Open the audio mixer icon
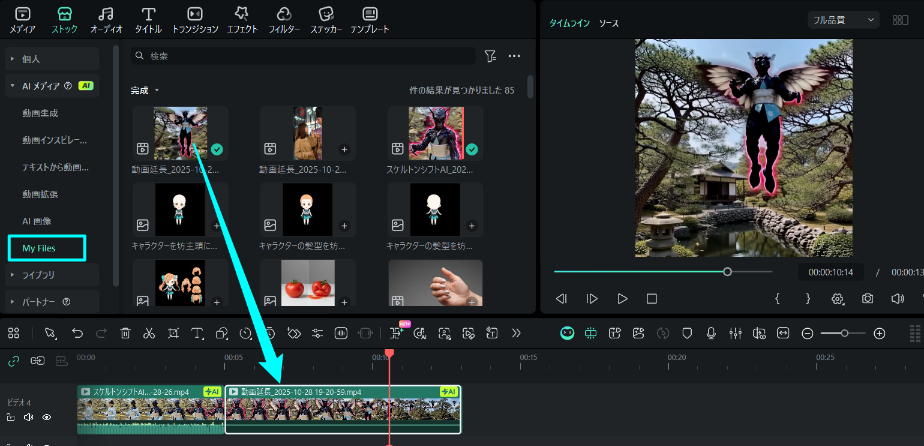This screenshot has height=446, width=924. [735, 333]
